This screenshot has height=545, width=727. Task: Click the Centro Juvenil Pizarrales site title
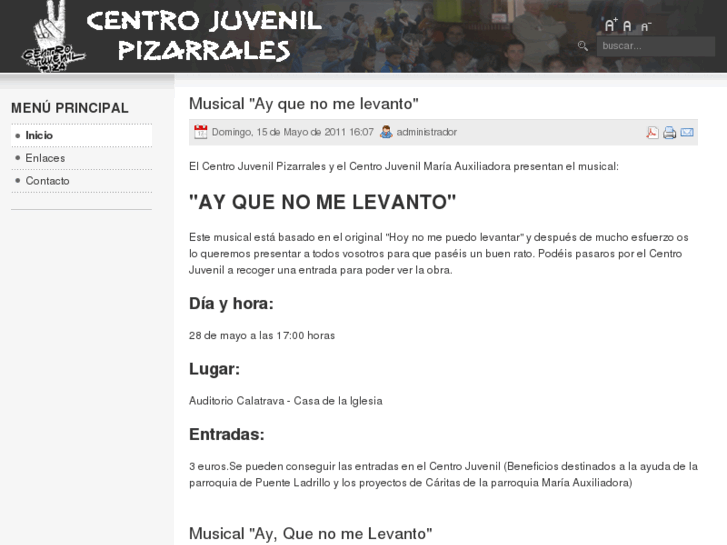[x=204, y=36]
